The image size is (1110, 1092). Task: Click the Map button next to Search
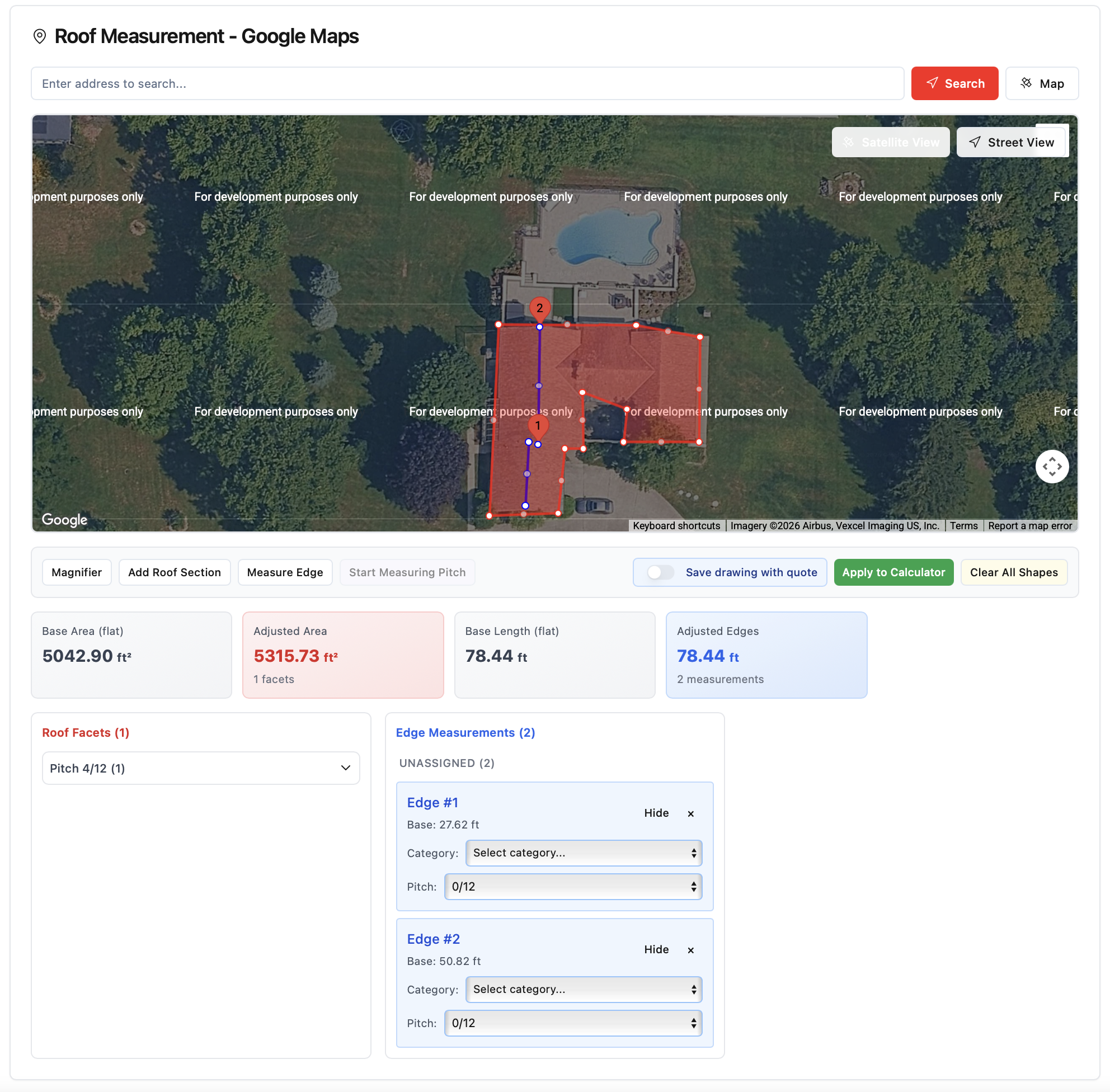pyautogui.click(x=1042, y=84)
